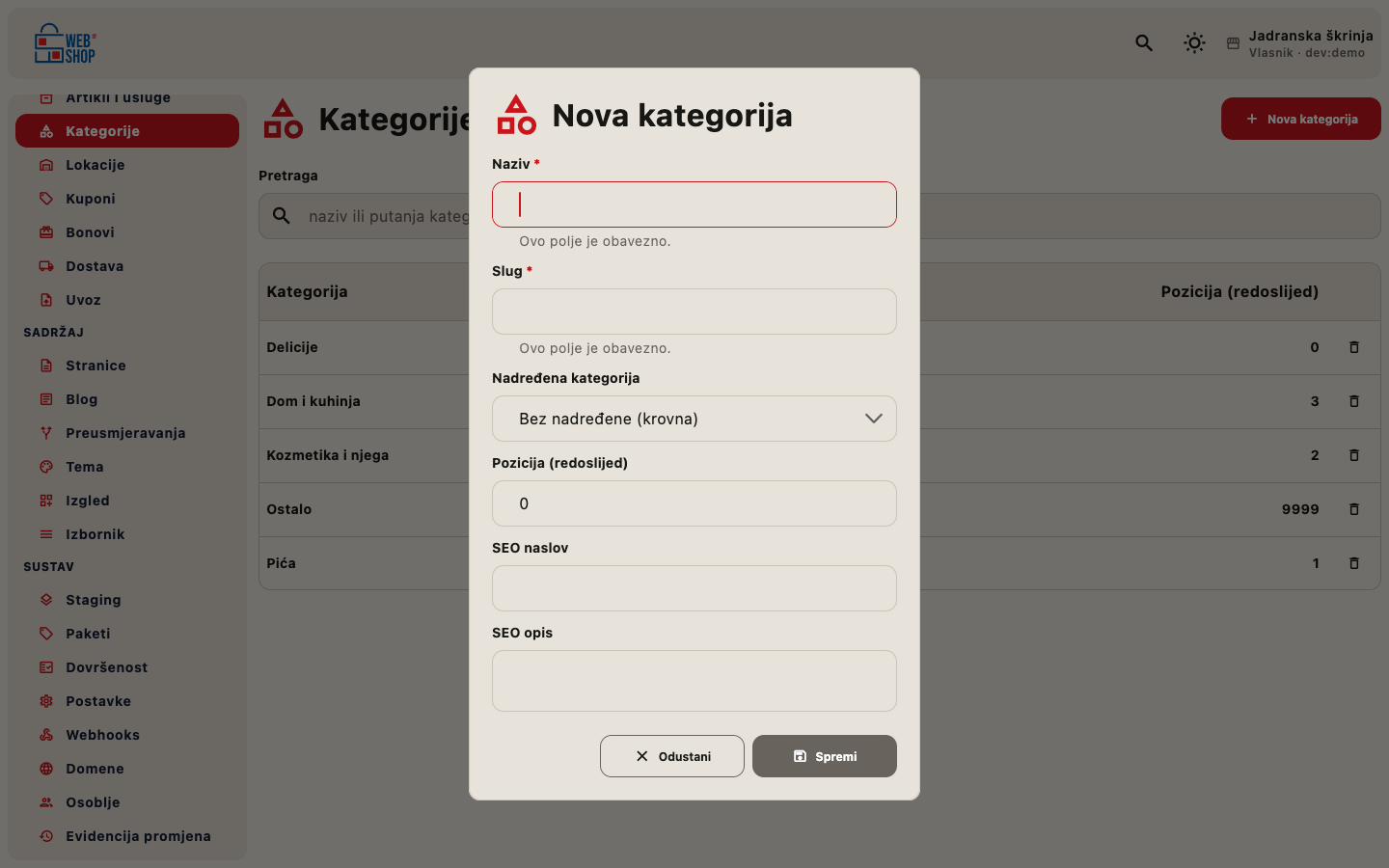The width and height of the screenshot is (1389, 868).
Task: Open the Dom i kuhinja row
Action: pyautogui.click(x=820, y=401)
